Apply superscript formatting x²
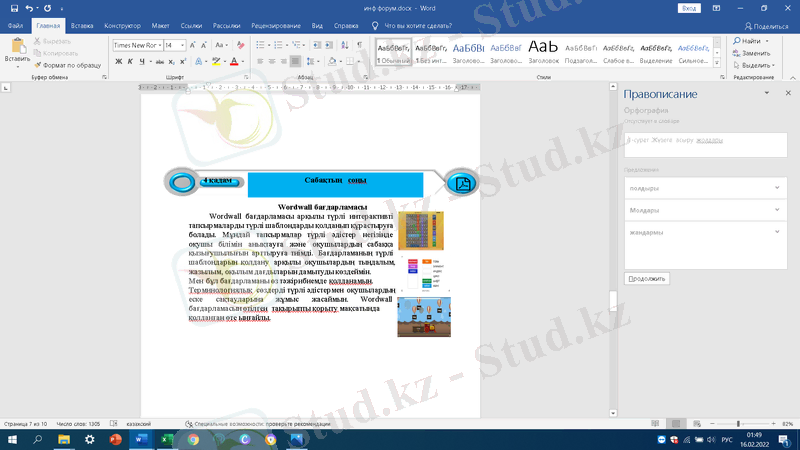 183,62
